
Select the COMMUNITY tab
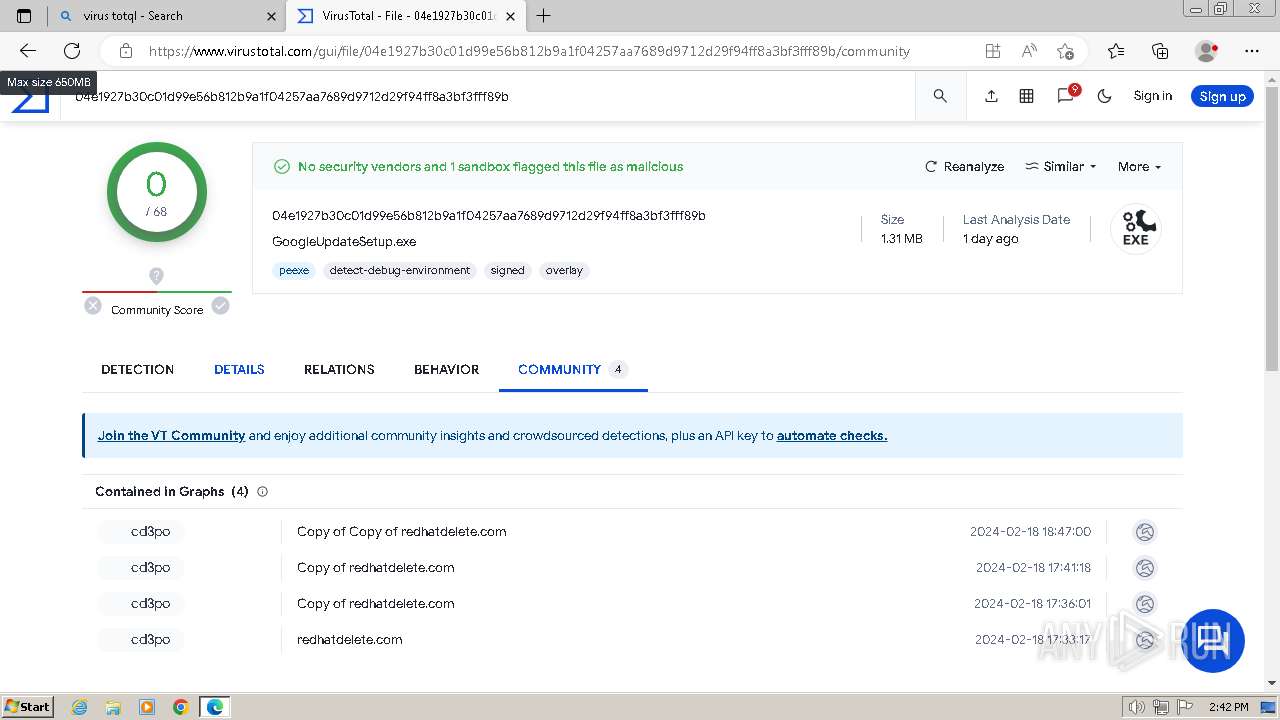click(x=572, y=369)
